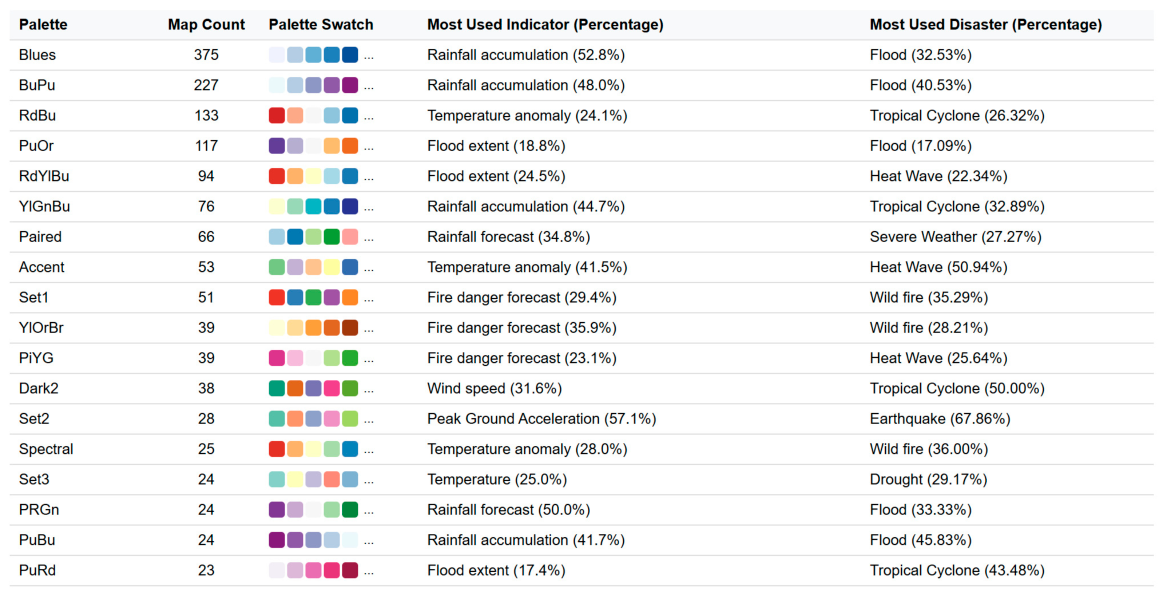
Task: Click the darkest blue swatch in Blues row
Action: coord(350,55)
